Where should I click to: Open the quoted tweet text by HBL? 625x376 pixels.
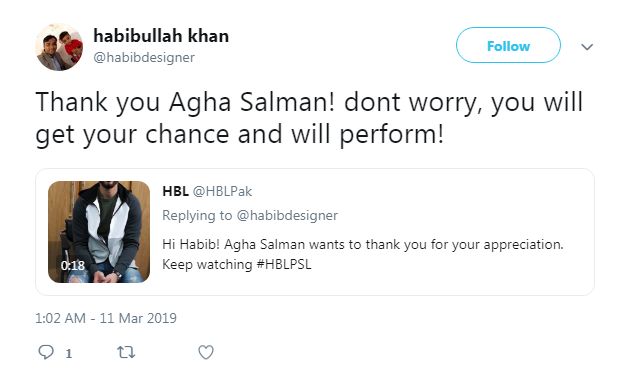point(363,254)
